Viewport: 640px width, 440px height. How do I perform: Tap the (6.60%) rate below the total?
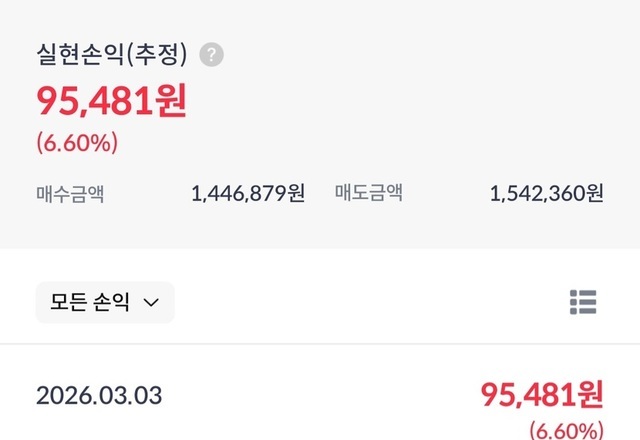click(77, 142)
